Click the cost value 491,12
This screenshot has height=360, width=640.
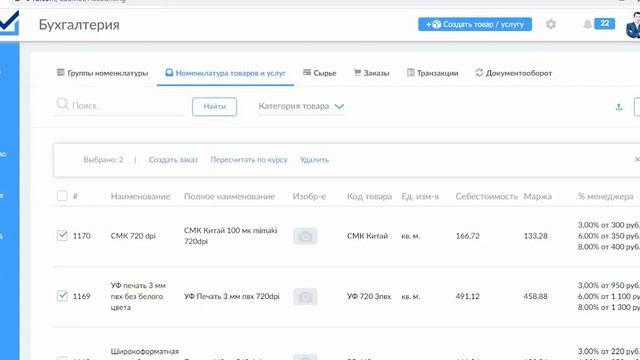click(x=468, y=296)
